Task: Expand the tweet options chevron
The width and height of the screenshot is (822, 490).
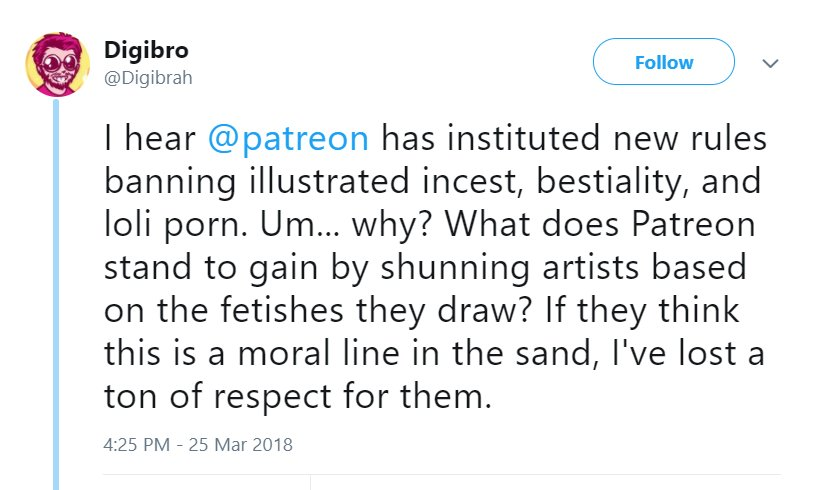Action: [770, 63]
